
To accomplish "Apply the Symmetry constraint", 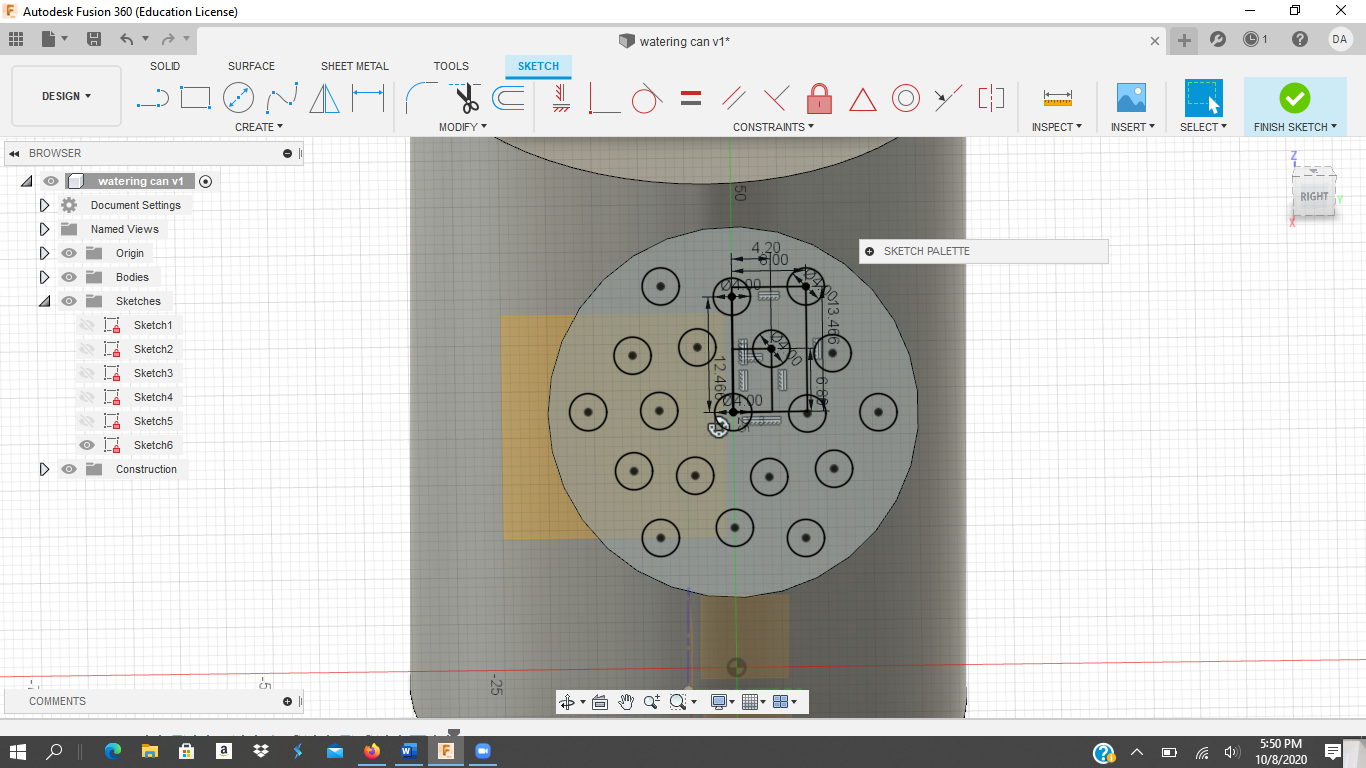I will 991,98.
